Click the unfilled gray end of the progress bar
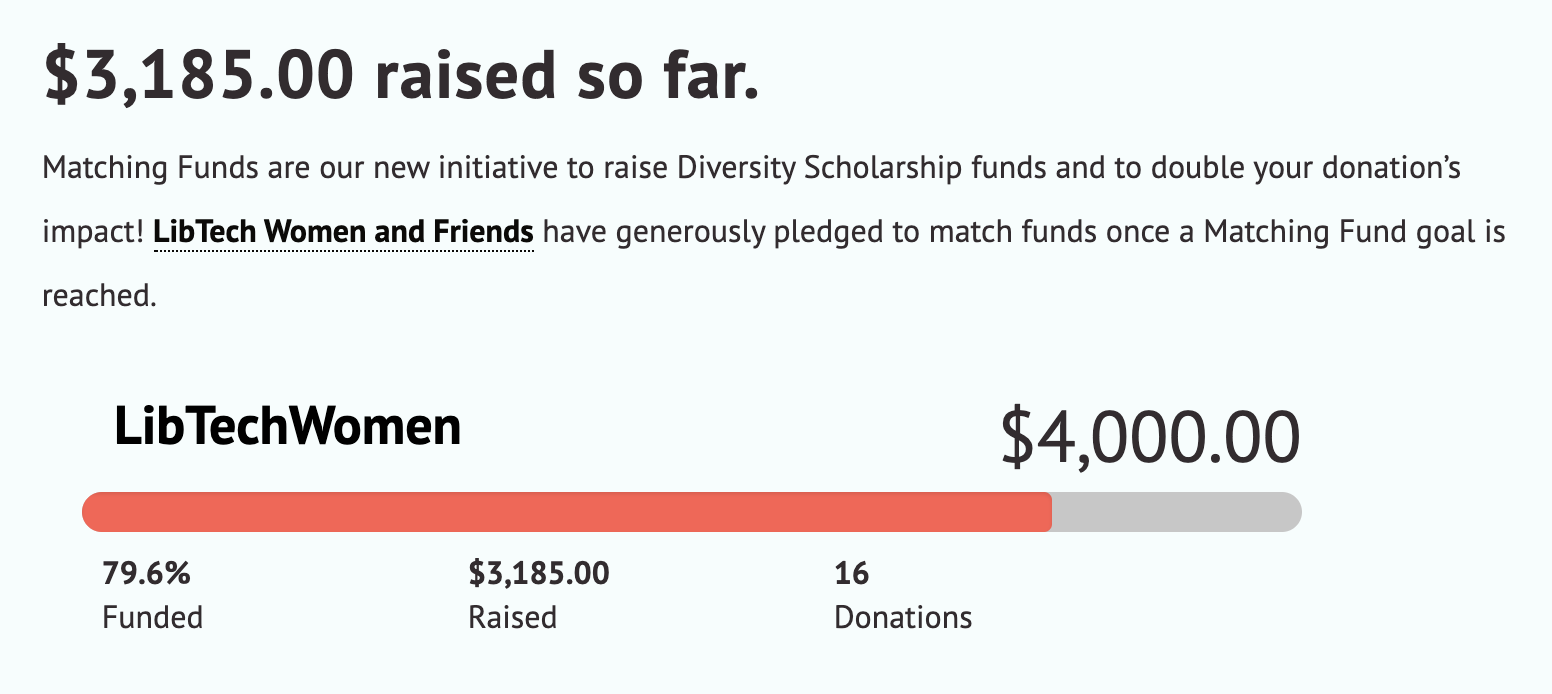 [1177, 512]
